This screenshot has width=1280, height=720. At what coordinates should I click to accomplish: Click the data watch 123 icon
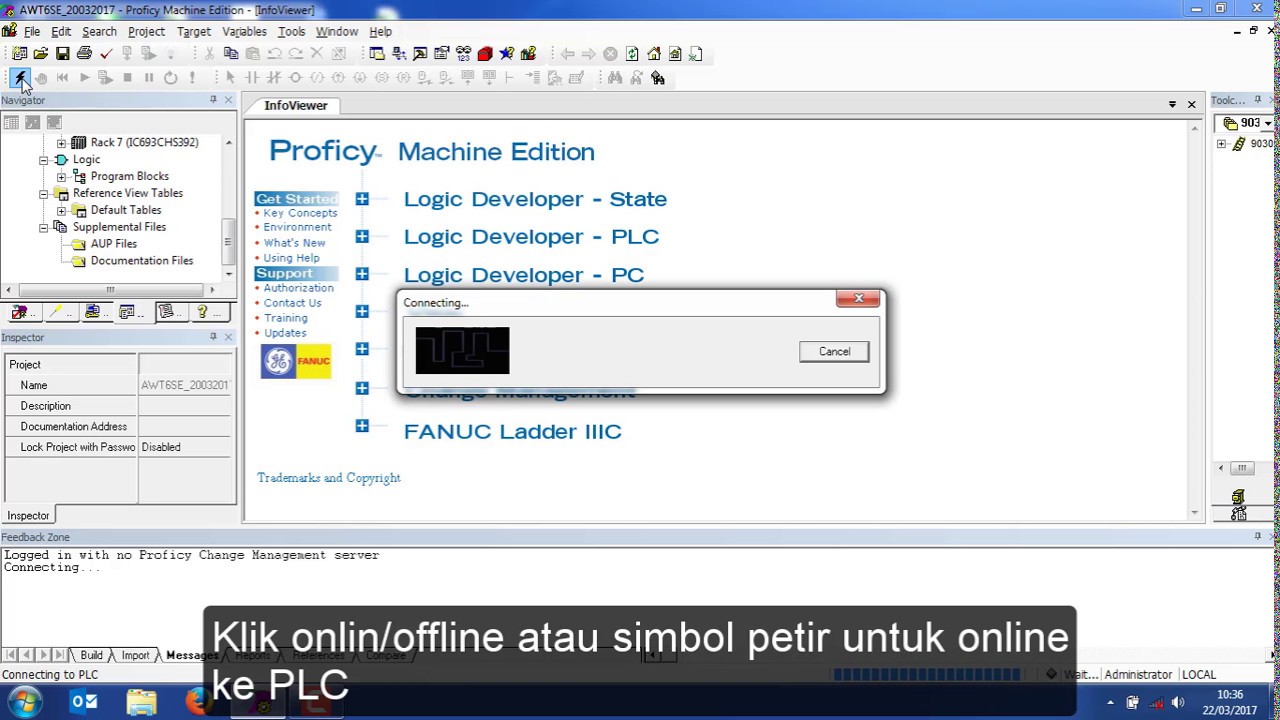click(463, 54)
